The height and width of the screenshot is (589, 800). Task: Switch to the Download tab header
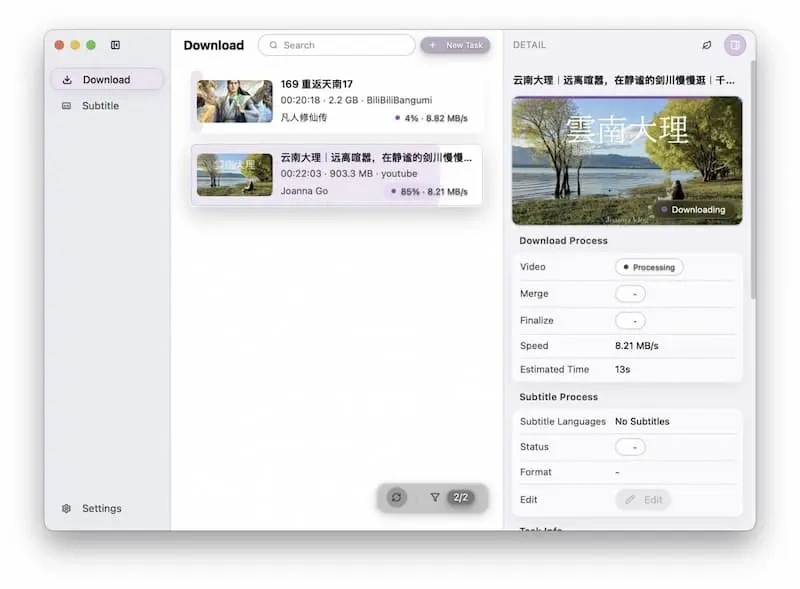pos(213,45)
